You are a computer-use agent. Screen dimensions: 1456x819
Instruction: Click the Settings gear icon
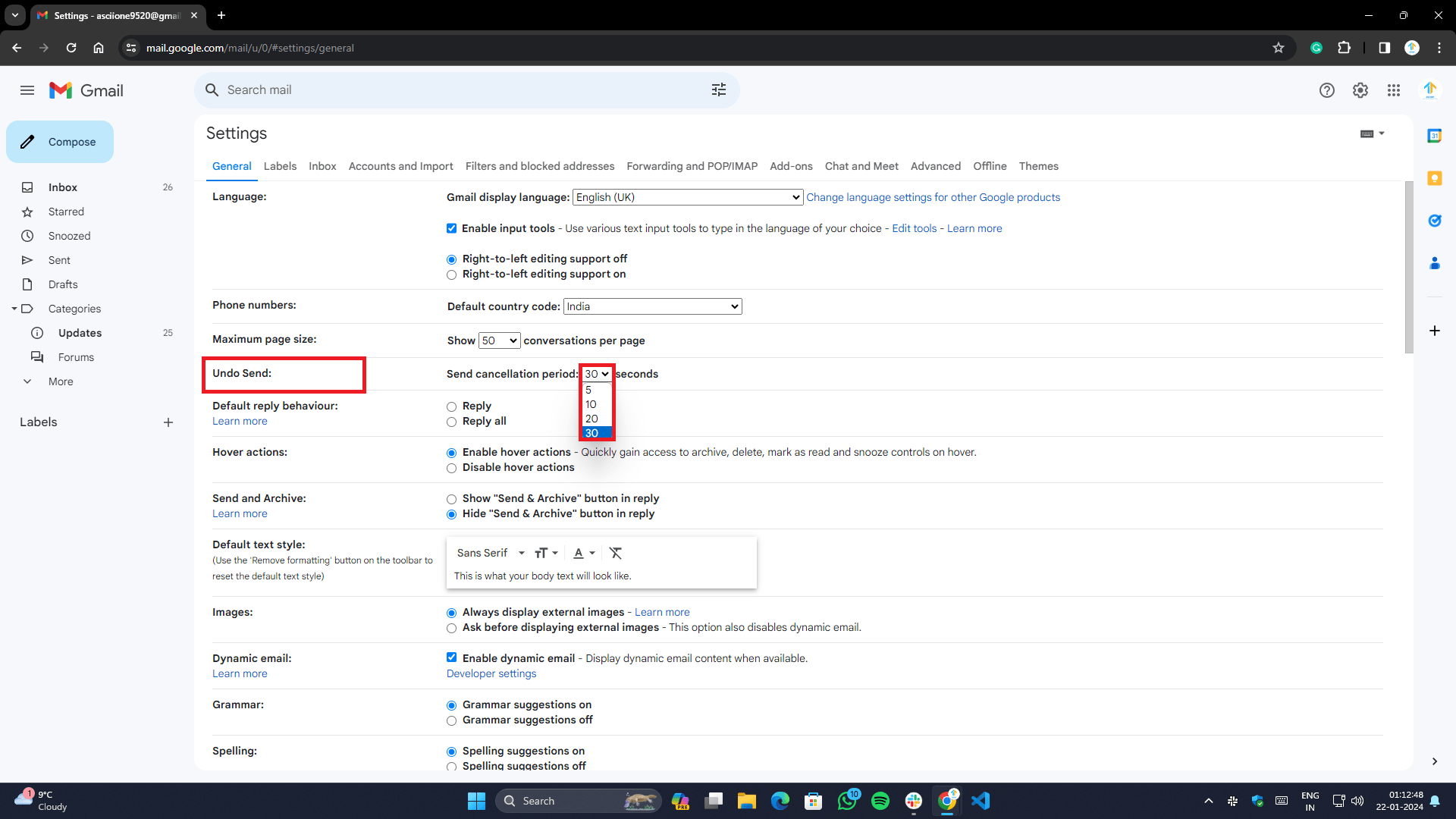pyautogui.click(x=1360, y=90)
